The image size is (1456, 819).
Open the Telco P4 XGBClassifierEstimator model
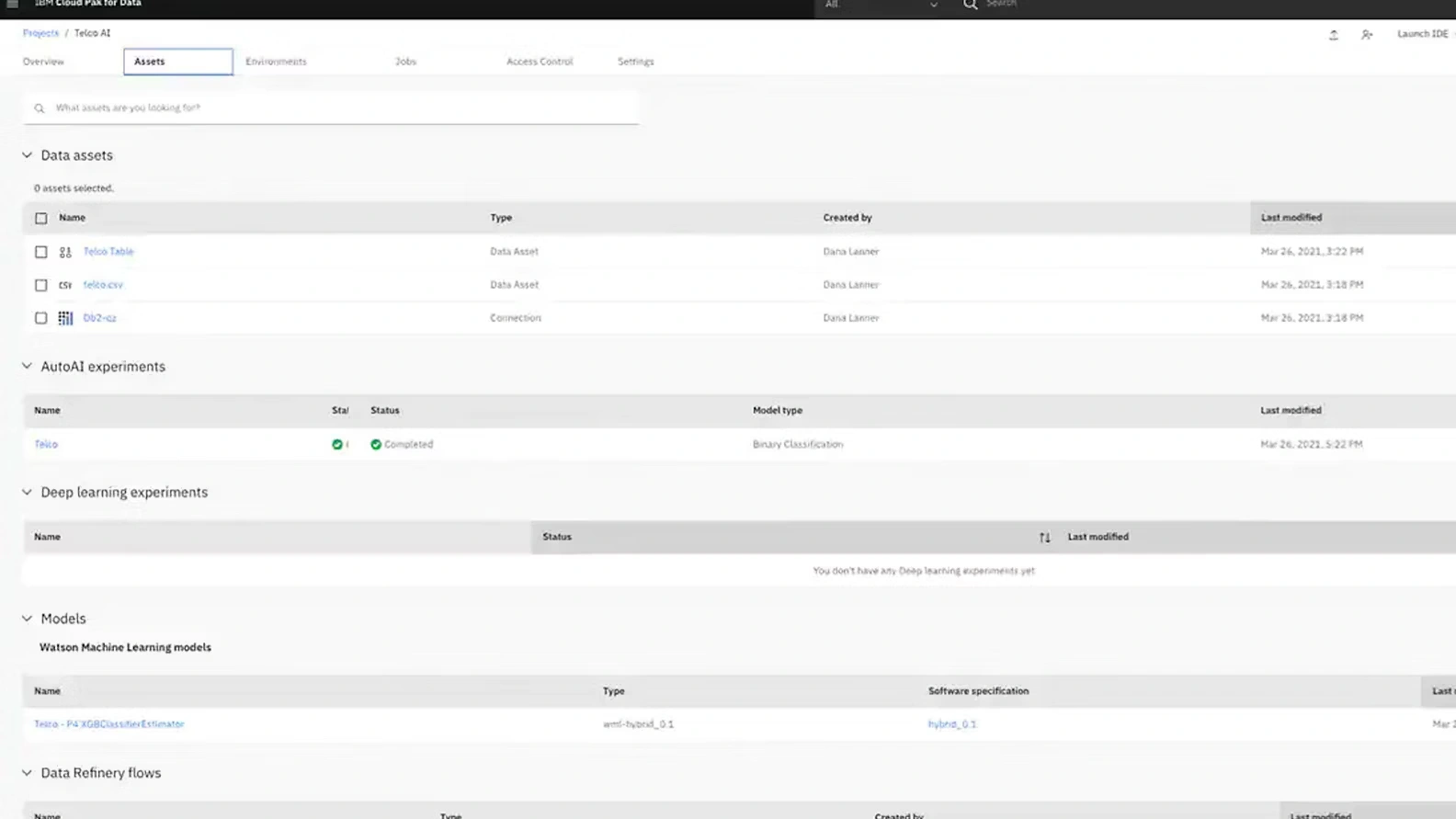pos(108,724)
